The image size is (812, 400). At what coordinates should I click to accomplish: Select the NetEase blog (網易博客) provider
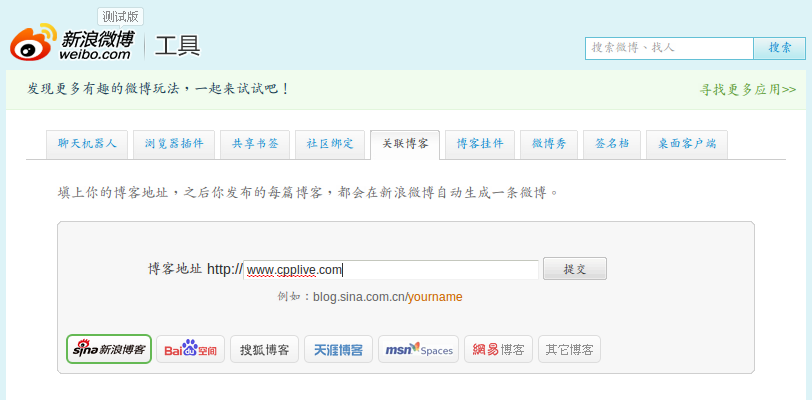[x=499, y=349]
